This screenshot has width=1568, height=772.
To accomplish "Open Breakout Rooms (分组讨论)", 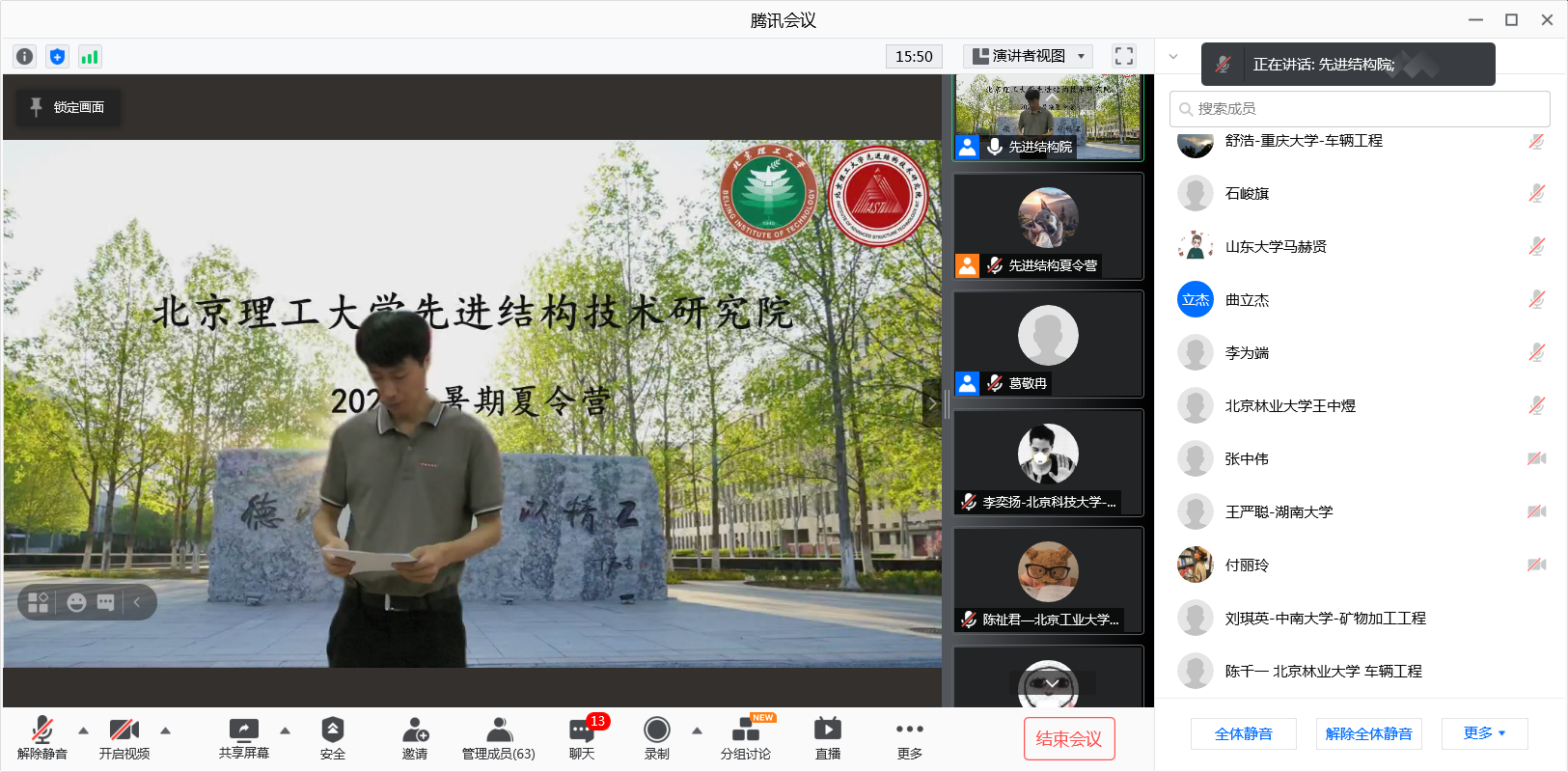I will 746,738.
